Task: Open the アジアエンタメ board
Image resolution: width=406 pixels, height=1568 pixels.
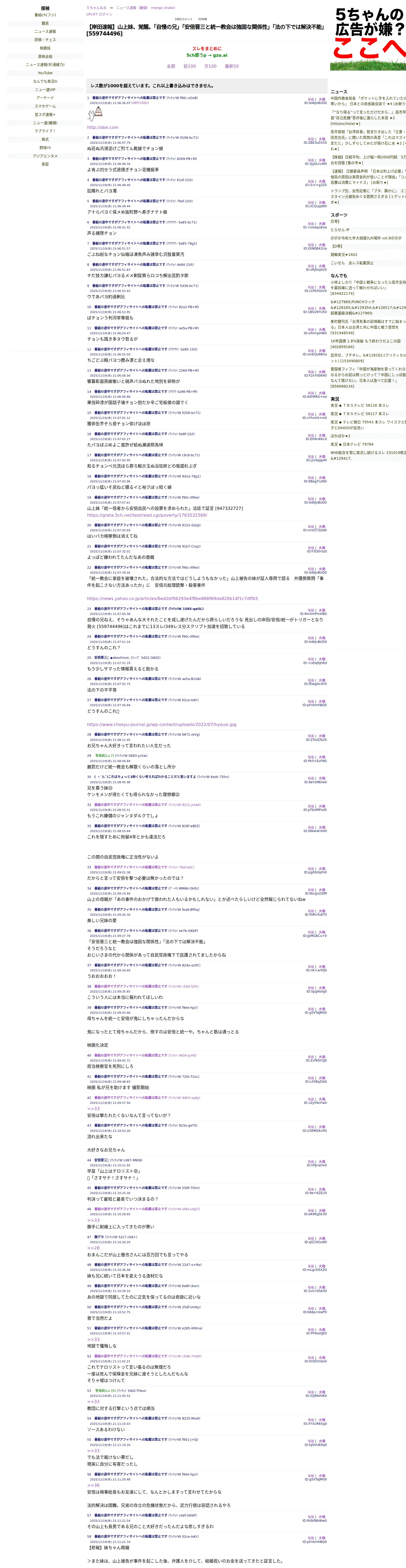Action: pyautogui.click(x=45, y=156)
